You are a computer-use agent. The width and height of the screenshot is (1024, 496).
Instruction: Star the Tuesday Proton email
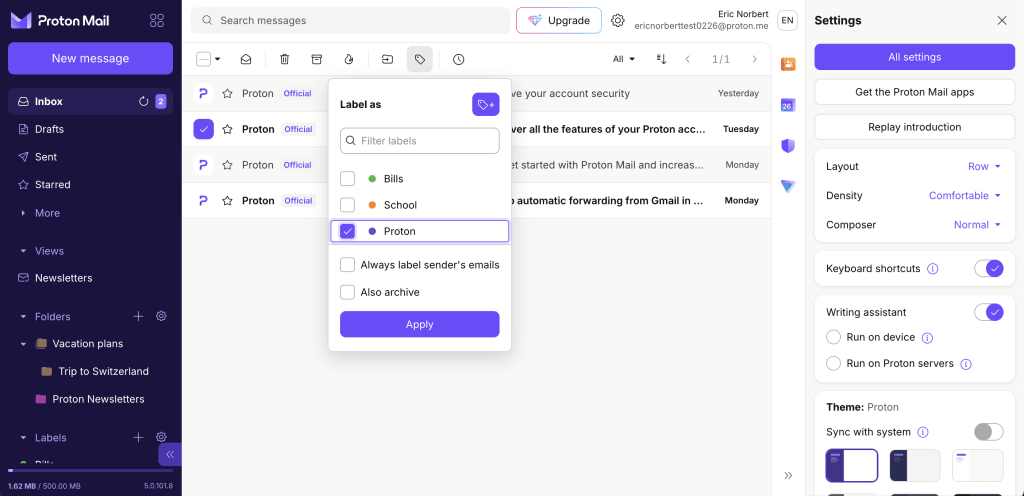click(227, 129)
